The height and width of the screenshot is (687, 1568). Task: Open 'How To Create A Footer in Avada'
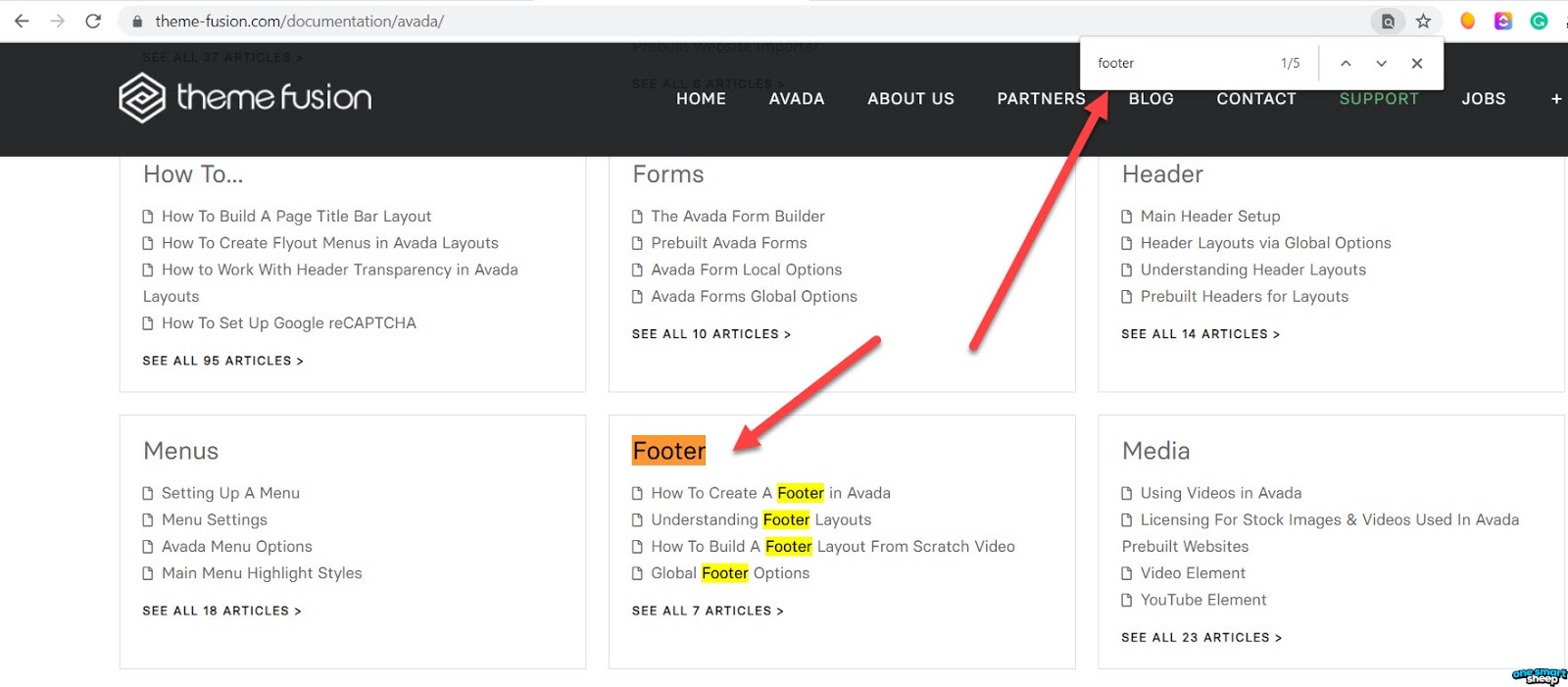coord(770,493)
